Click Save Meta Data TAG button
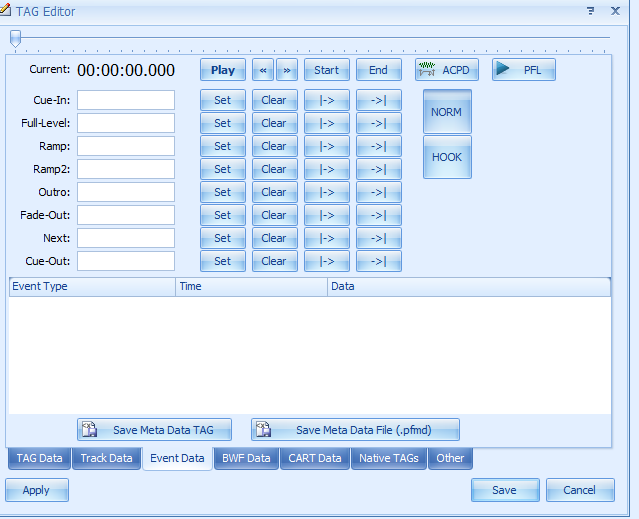The image size is (639, 519). tap(154, 430)
